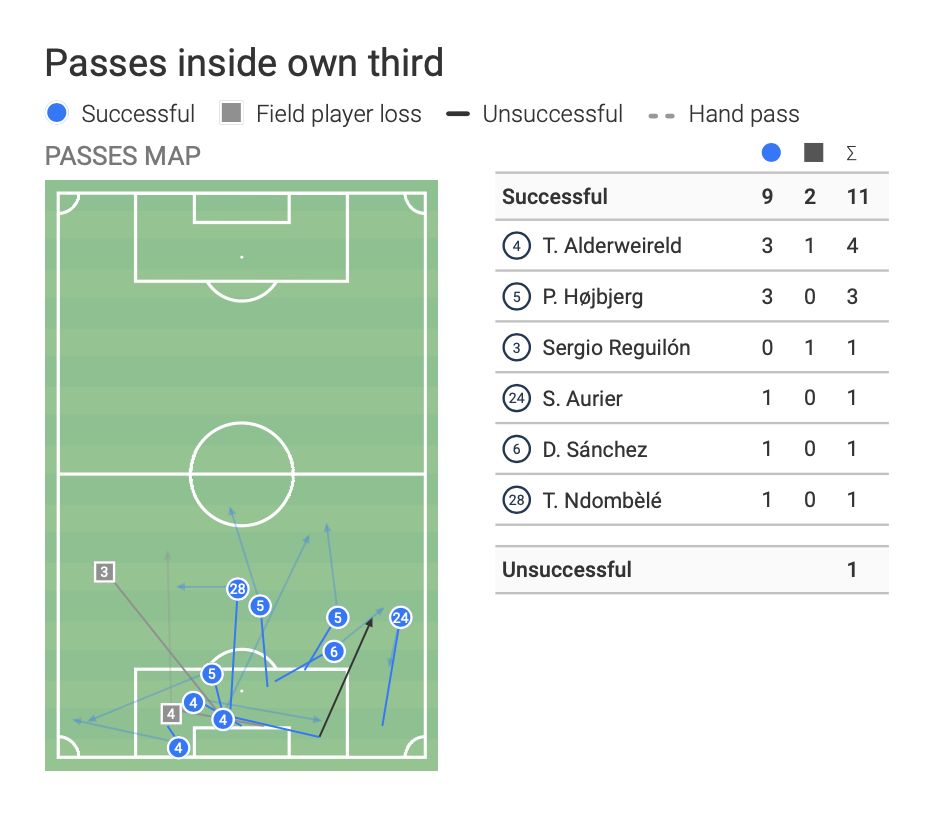Click the blue Successful legend dot
Viewport: 948px width, 822px height.
[x=57, y=114]
